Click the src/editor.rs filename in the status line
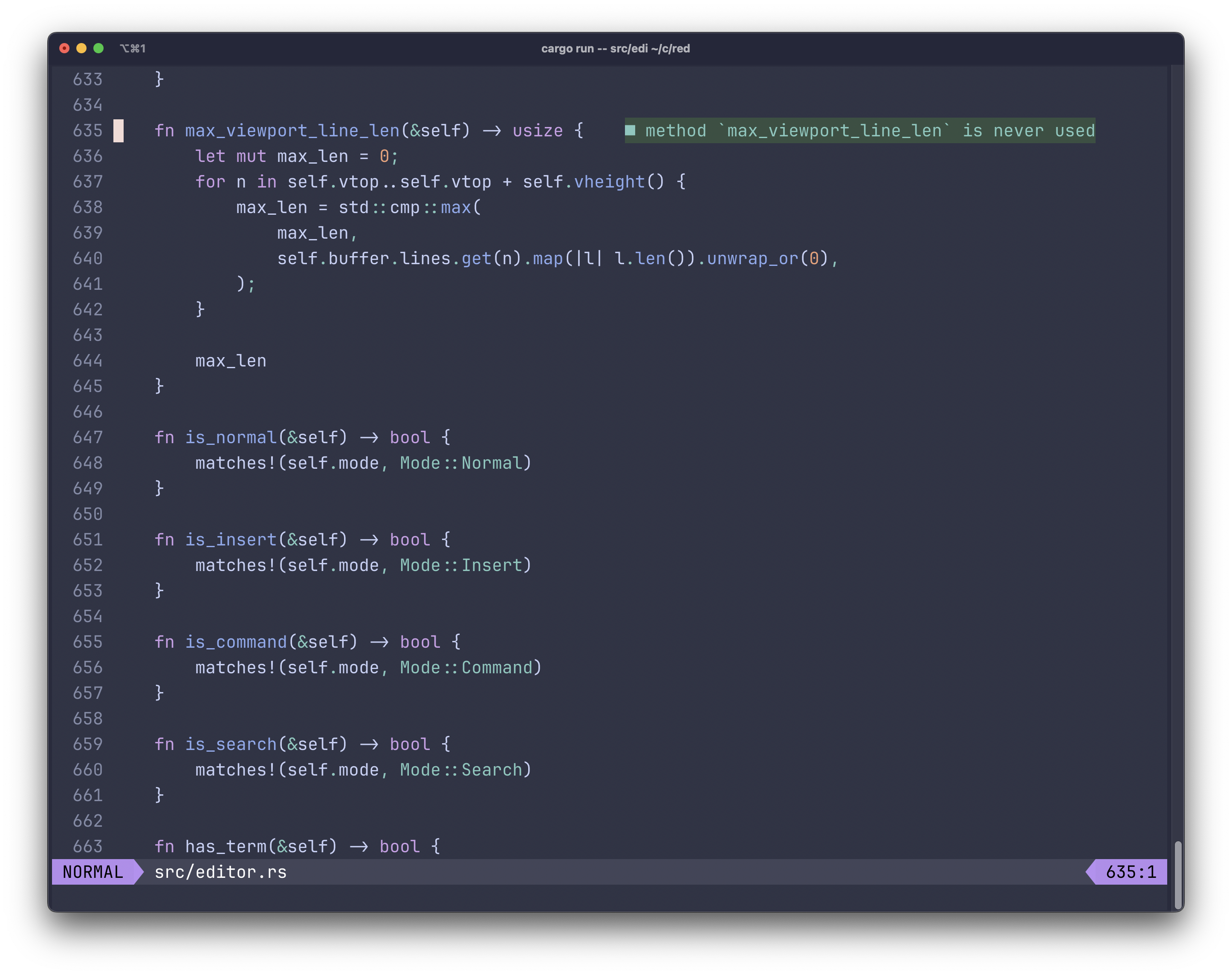The height and width of the screenshot is (975, 1232). 220,872
